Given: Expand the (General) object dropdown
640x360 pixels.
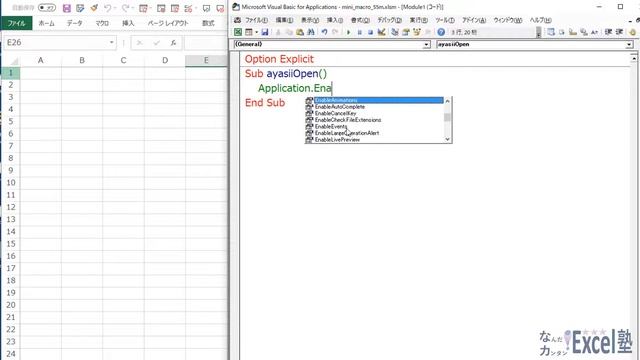Looking at the screenshot, I should 426,44.
